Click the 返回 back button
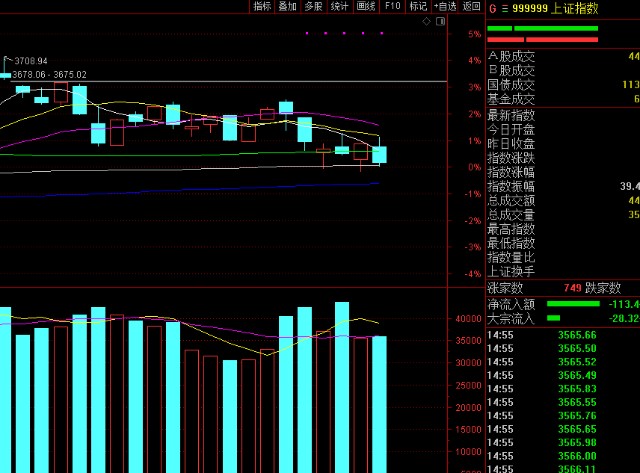640x473 pixels. click(470, 6)
